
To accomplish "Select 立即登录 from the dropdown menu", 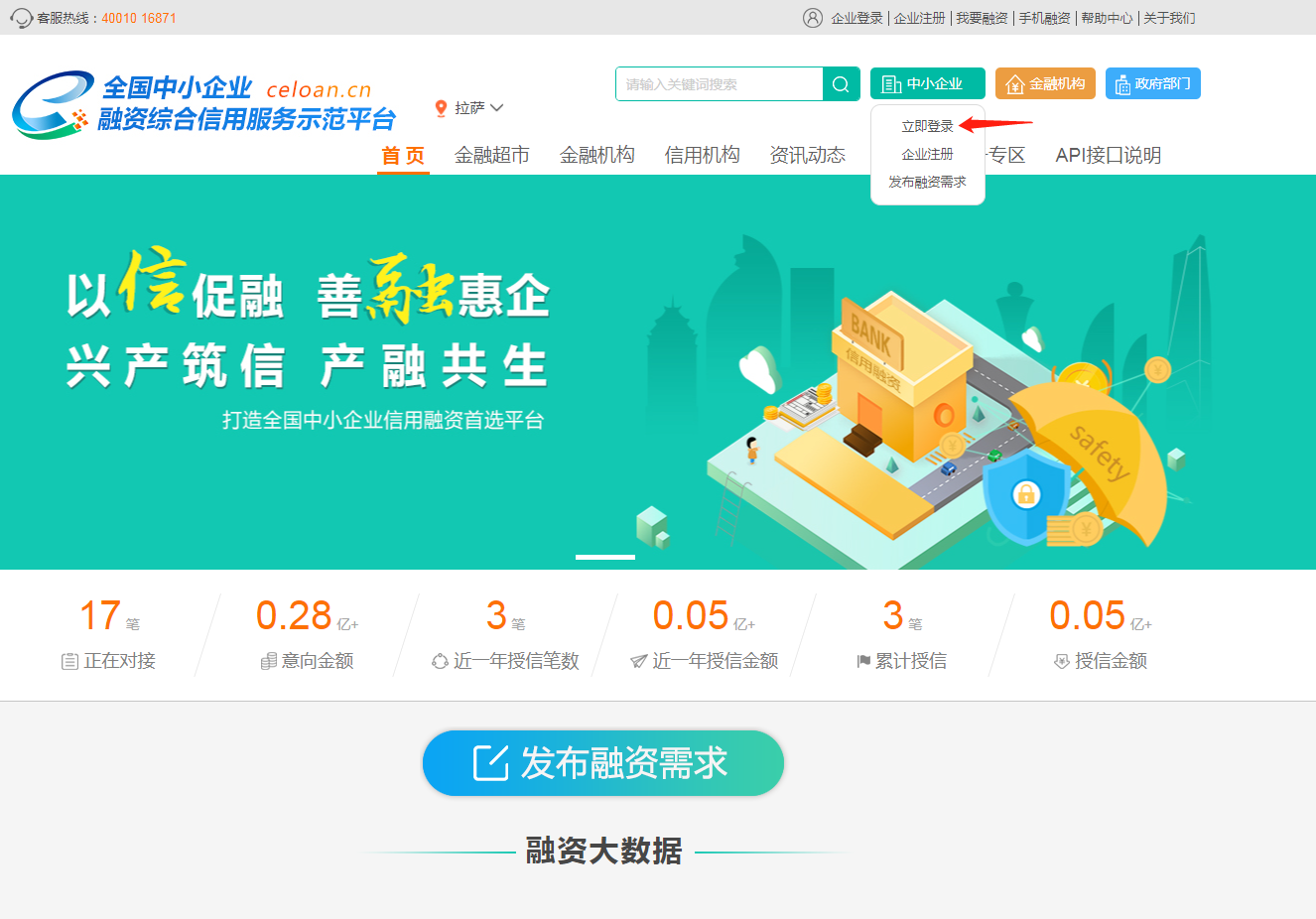I will tap(927, 126).
